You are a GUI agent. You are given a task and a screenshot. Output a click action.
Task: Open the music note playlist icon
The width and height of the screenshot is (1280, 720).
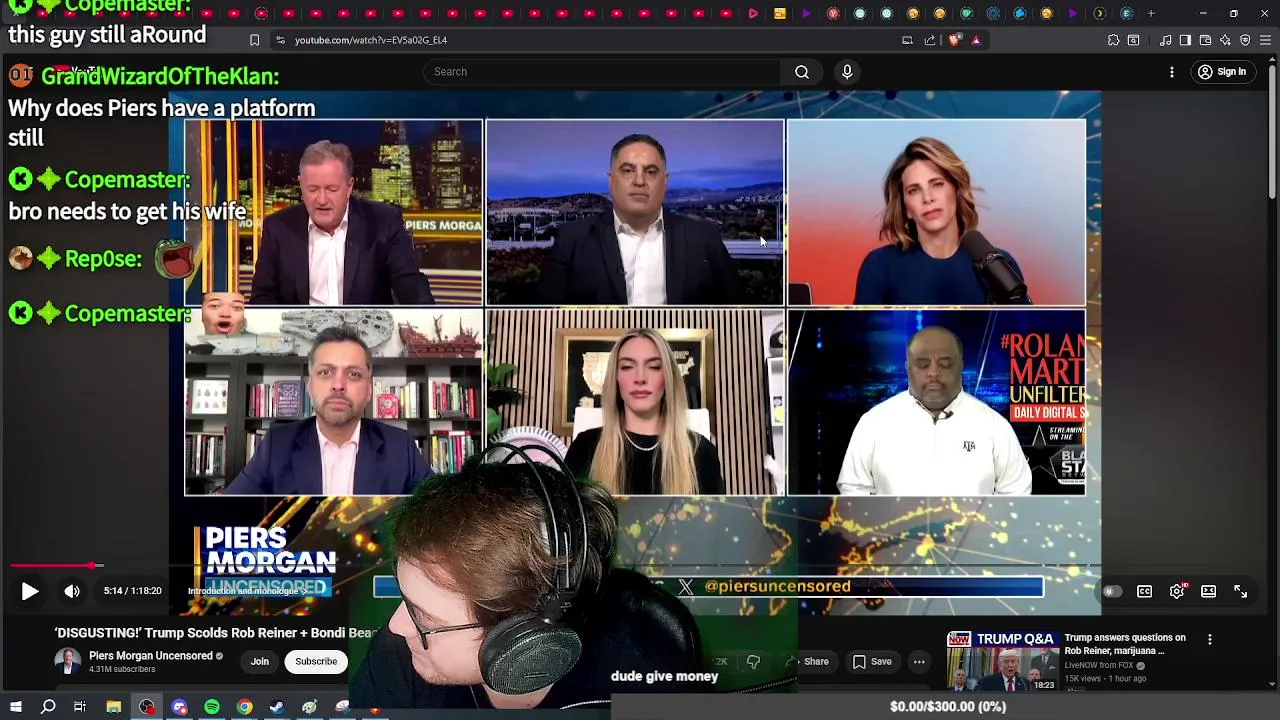pos(1166,40)
